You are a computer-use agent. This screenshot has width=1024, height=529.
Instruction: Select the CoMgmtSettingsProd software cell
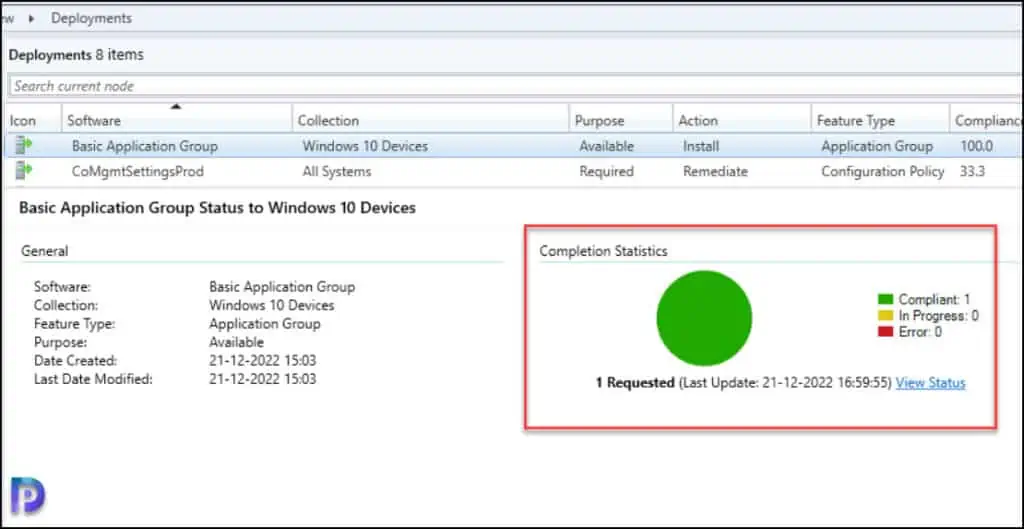pyautogui.click(x=138, y=172)
